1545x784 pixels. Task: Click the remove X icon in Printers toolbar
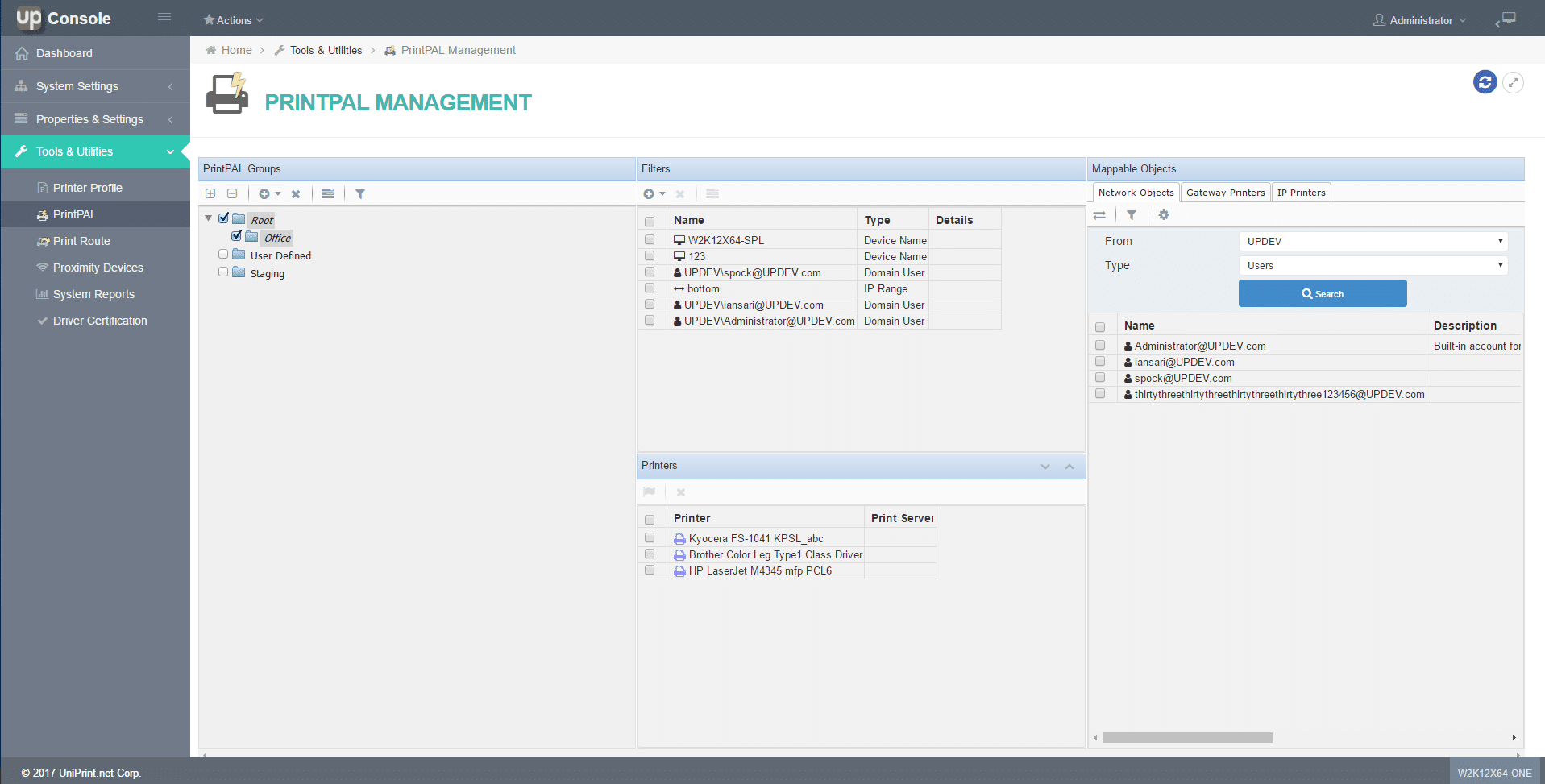pos(681,492)
